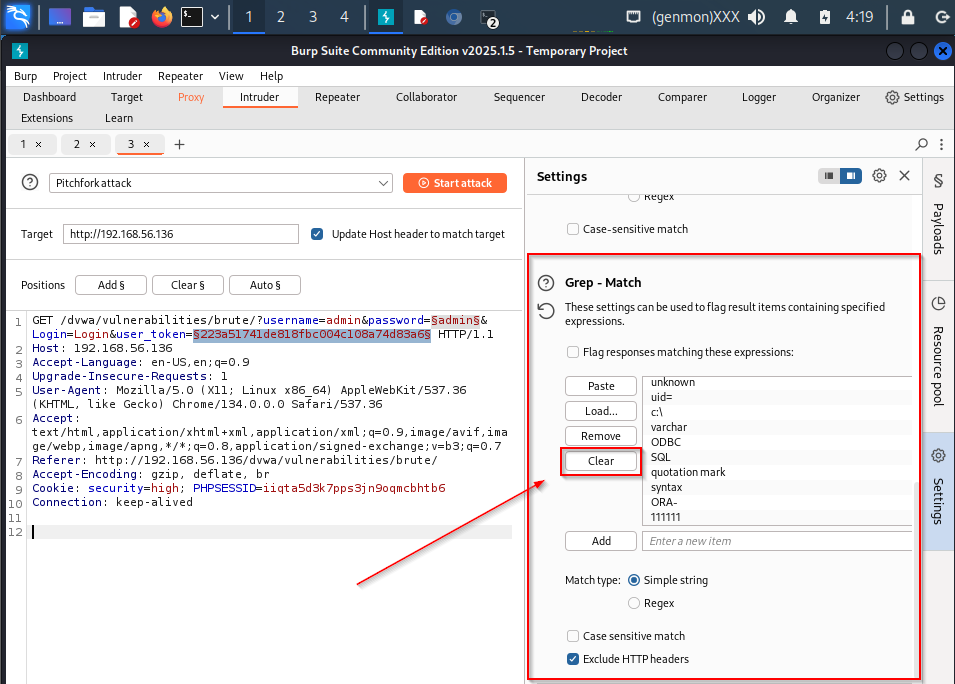Viewport: 955px width, 684px height.
Task: Switch to the Proxy tab
Action: click(x=191, y=97)
